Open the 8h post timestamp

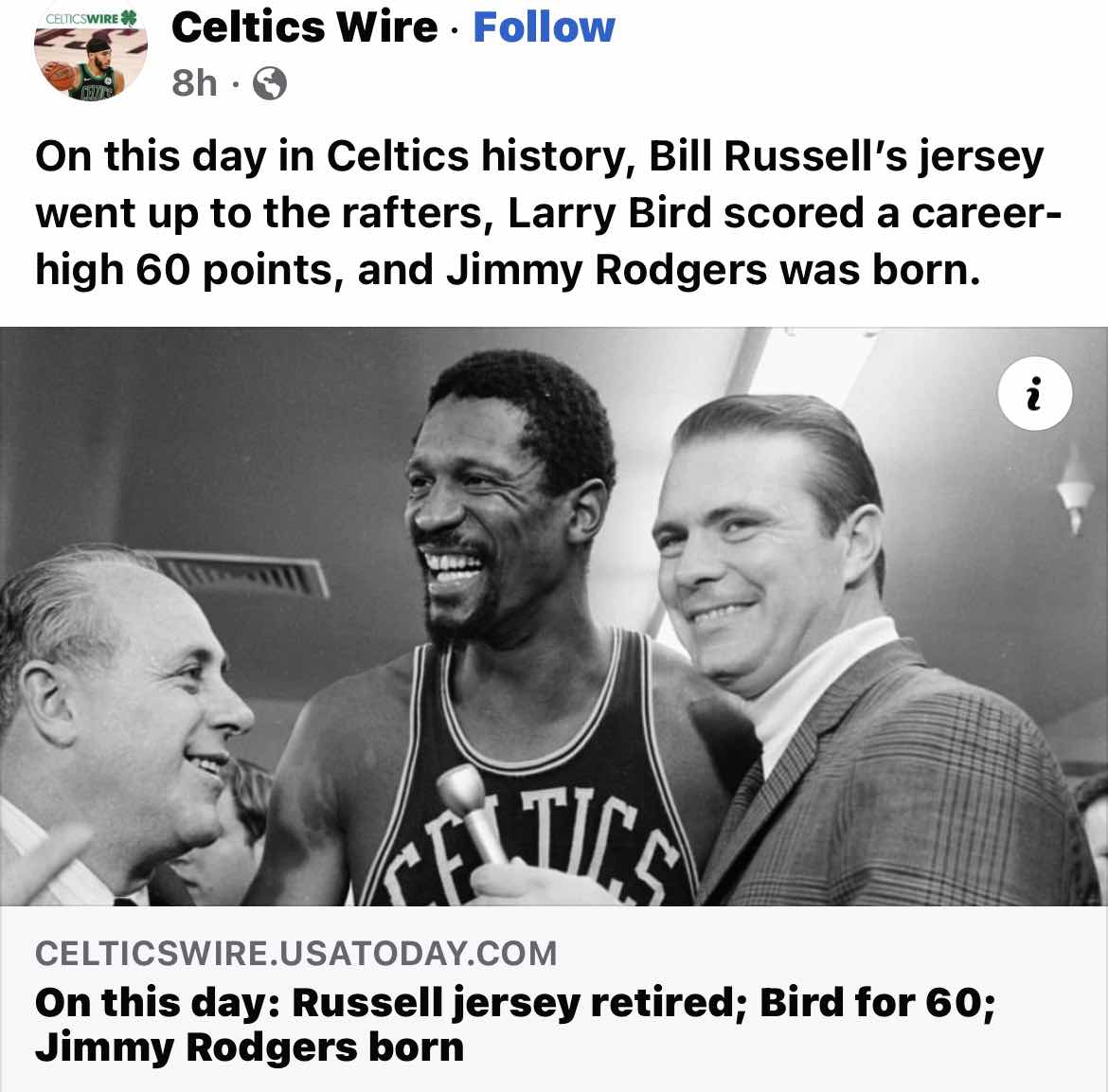point(193,83)
